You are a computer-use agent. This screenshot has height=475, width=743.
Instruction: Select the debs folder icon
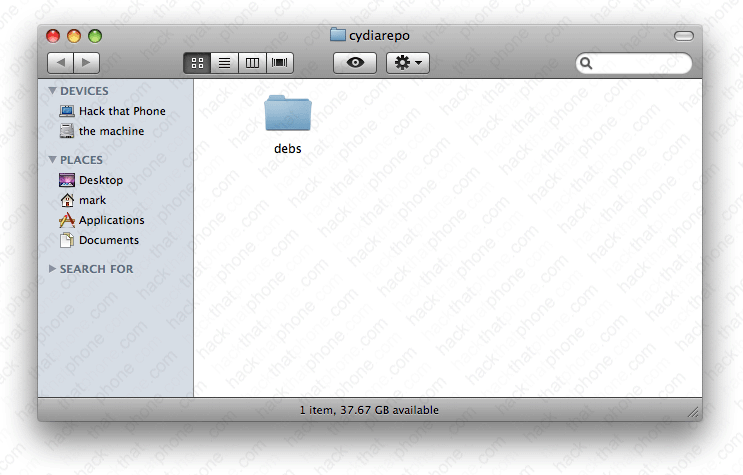(x=288, y=114)
